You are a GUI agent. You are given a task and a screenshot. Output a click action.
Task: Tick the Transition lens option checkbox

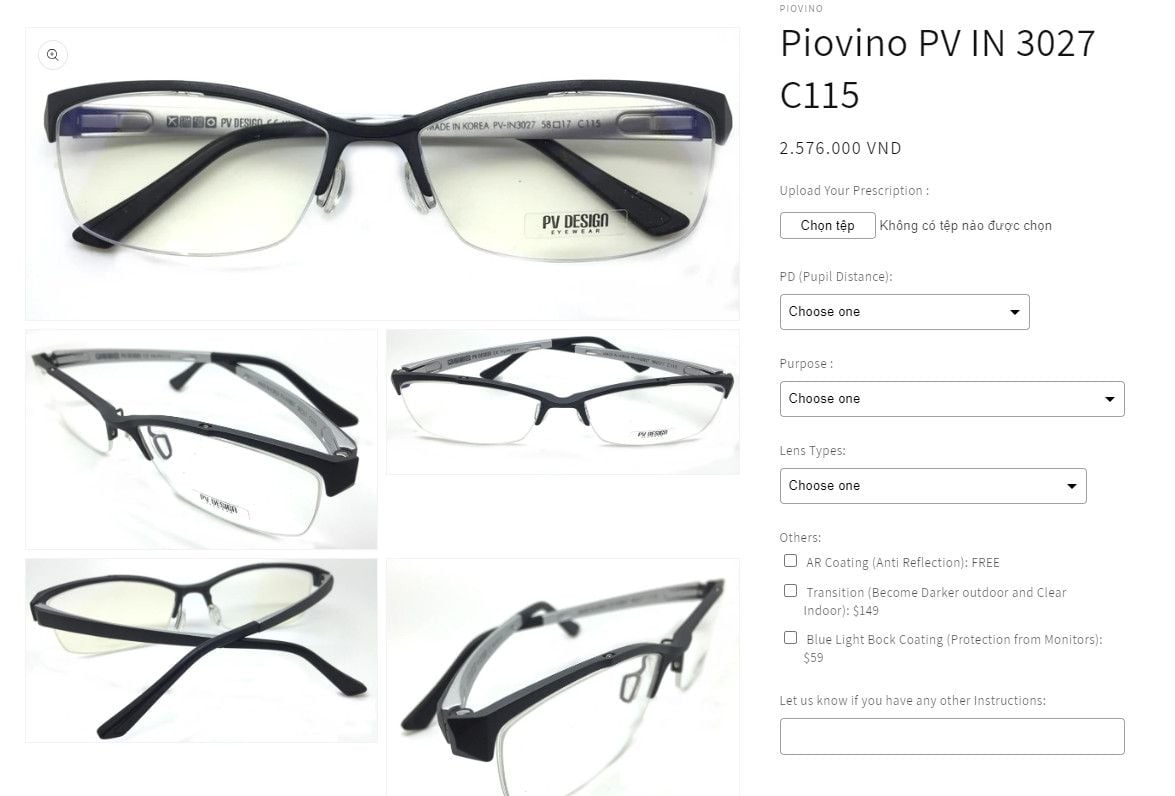pos(791,591)
